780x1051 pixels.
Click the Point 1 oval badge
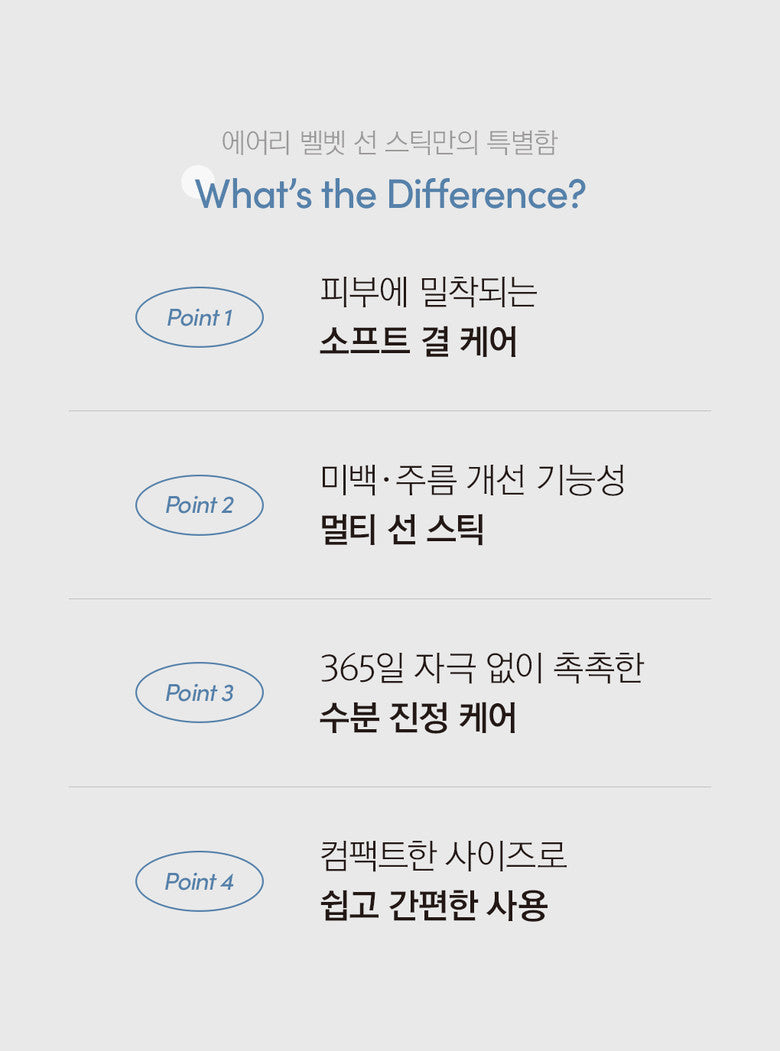(x=199, y=318)
